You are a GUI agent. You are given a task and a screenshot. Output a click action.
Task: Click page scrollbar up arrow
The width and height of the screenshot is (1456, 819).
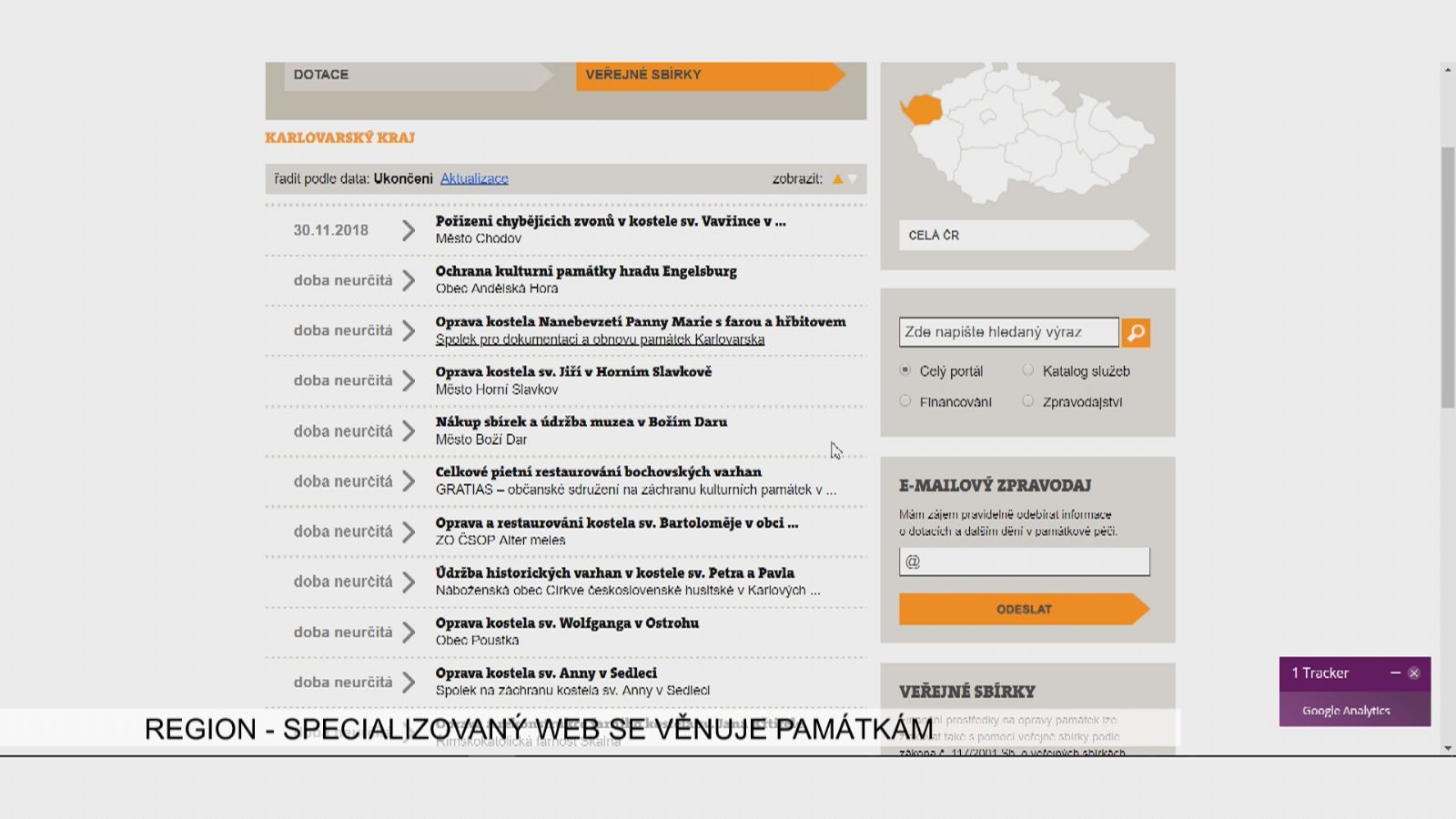click(1448, 70)
